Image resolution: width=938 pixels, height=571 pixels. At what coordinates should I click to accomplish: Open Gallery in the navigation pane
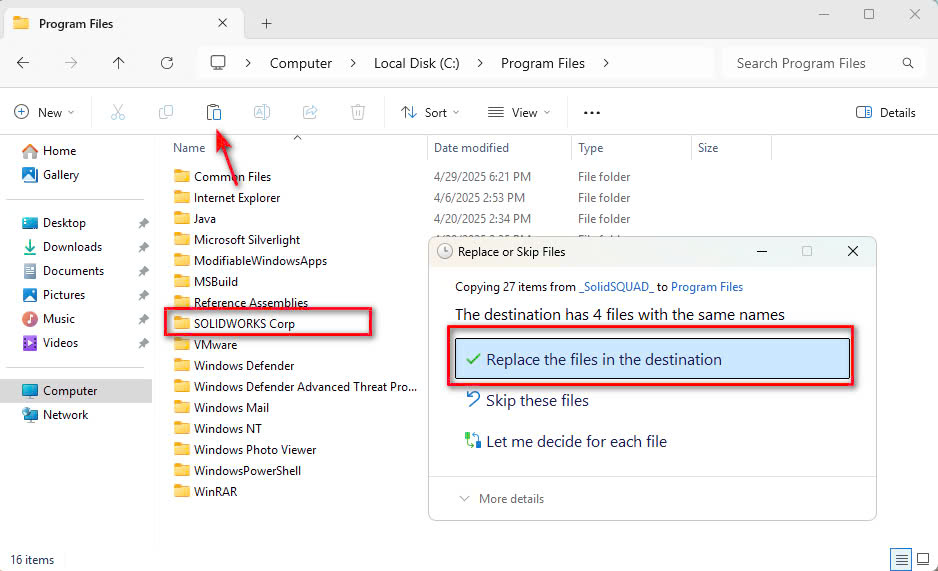[x=50, y=175]
